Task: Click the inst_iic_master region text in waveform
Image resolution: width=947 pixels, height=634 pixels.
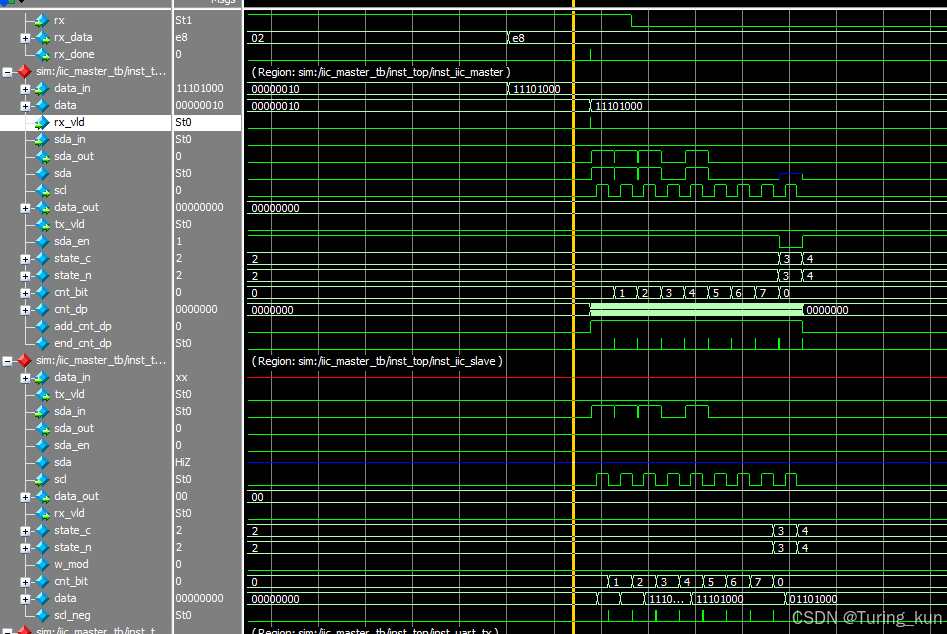Action: 381,72
